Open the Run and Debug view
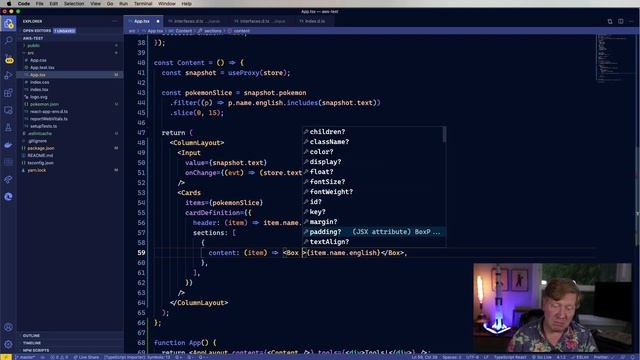 point(8,76)
